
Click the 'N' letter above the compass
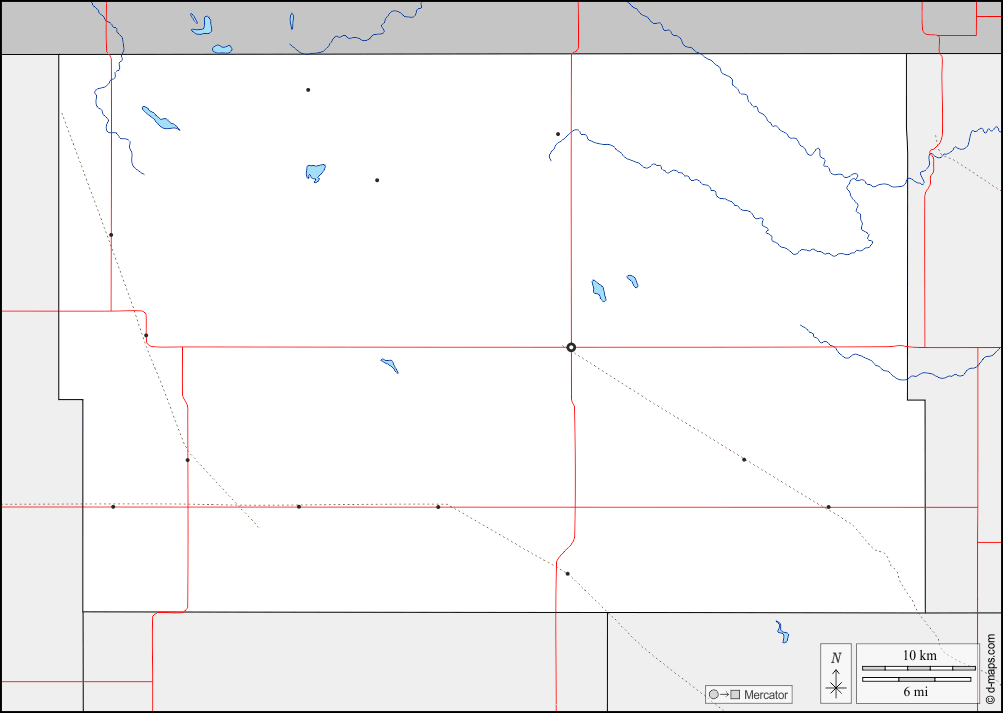click(836, 658)
